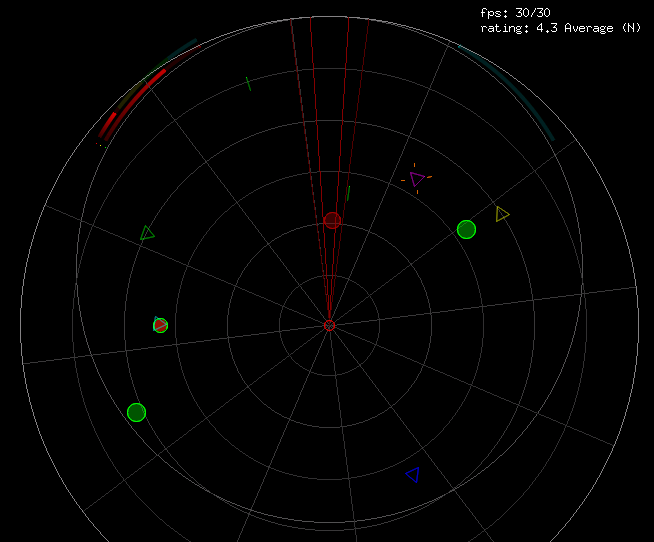
Task: Click the red circle in the scan cone
Action: 332,220
